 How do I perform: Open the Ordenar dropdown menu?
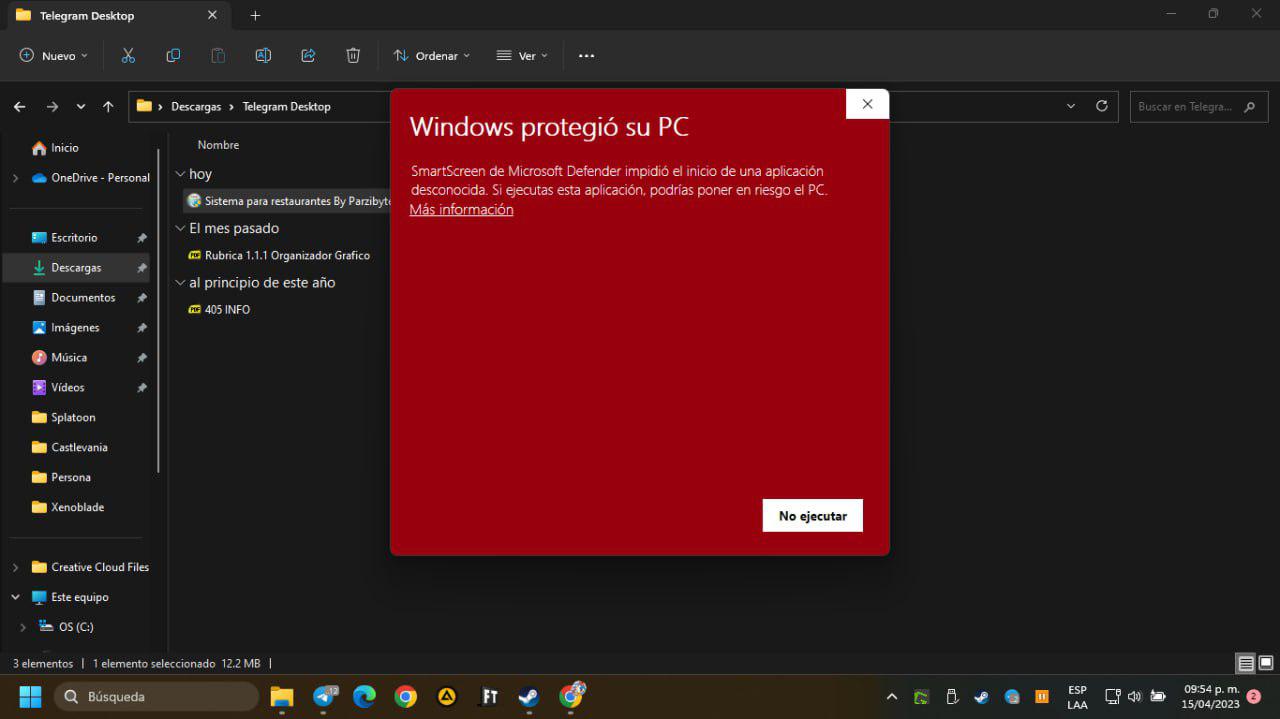click(431, 56)
